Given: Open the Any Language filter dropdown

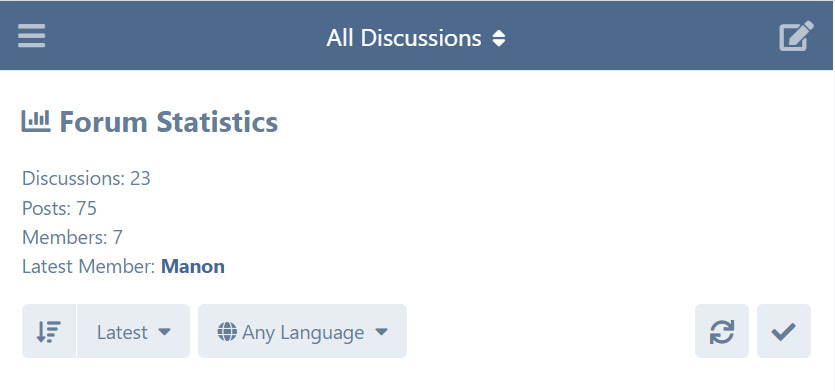Looking at the screenshot, I should click(x=302, y=331).
